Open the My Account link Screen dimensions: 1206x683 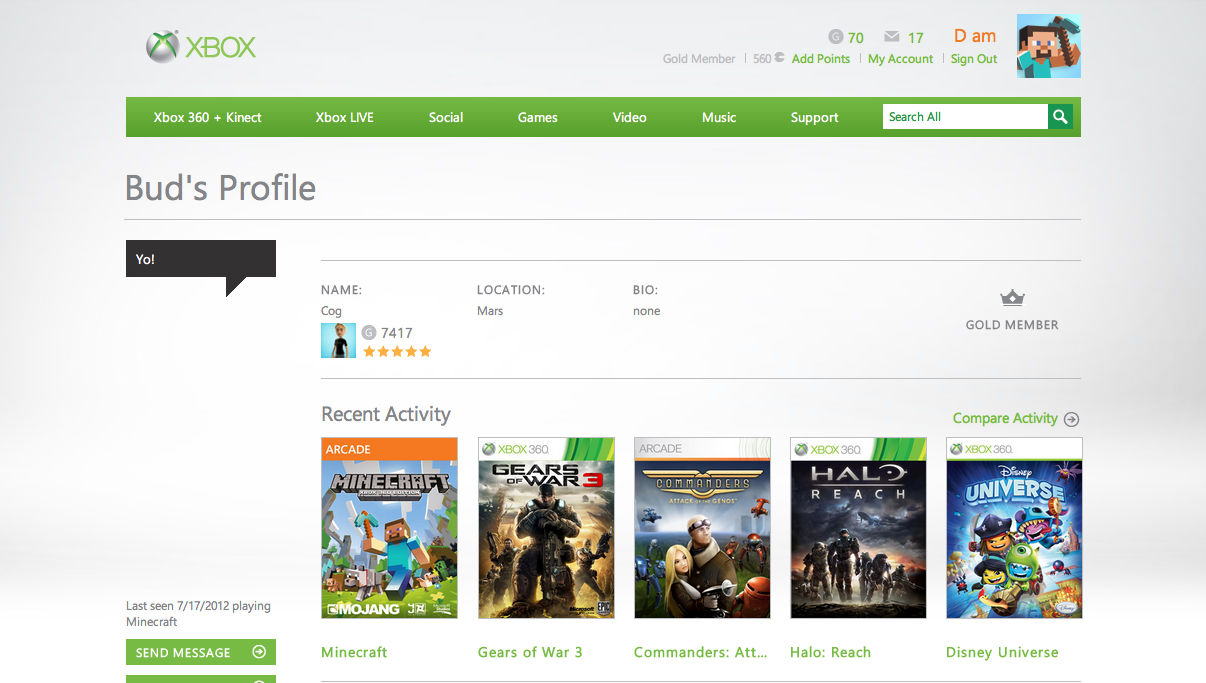coord(900,59)
